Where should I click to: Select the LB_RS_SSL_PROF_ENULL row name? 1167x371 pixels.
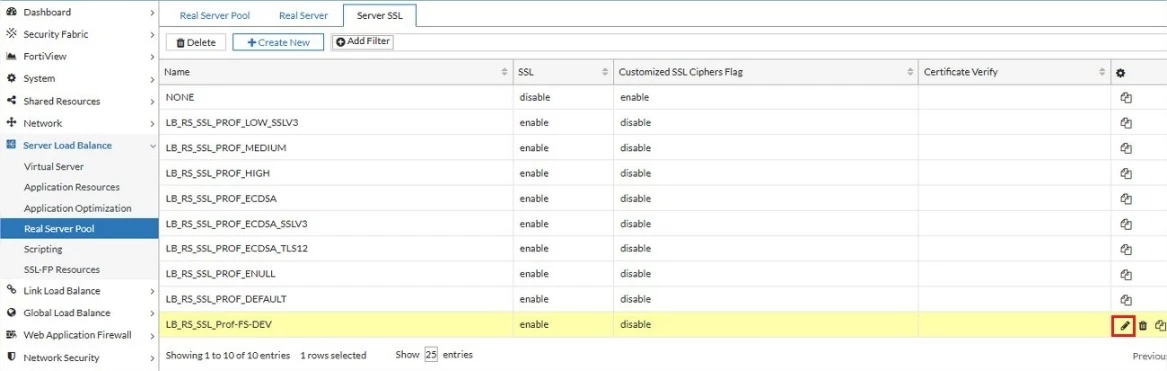[x=220, y=274]
